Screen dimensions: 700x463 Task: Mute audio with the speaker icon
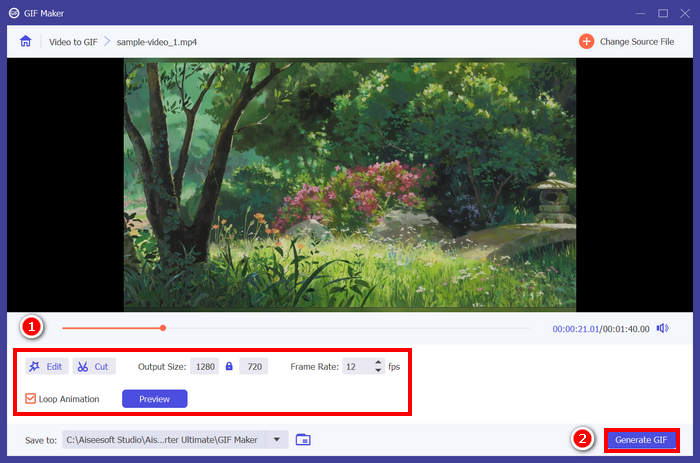662,329
